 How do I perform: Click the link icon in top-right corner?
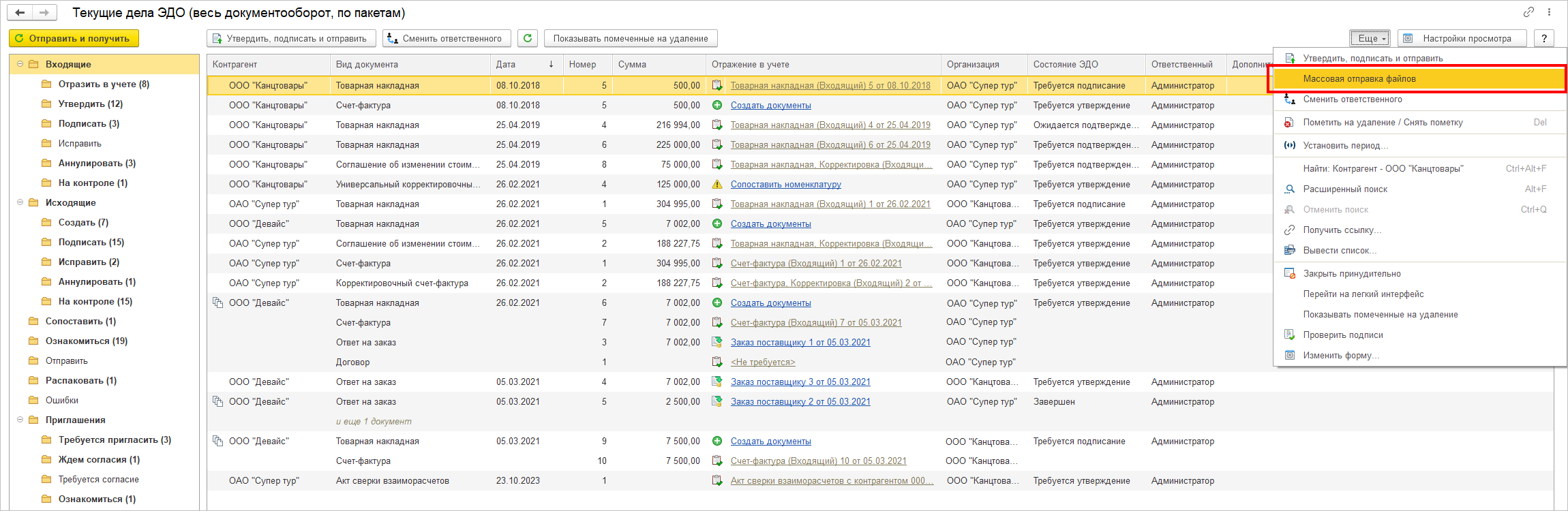click(x=1528, y=12)
